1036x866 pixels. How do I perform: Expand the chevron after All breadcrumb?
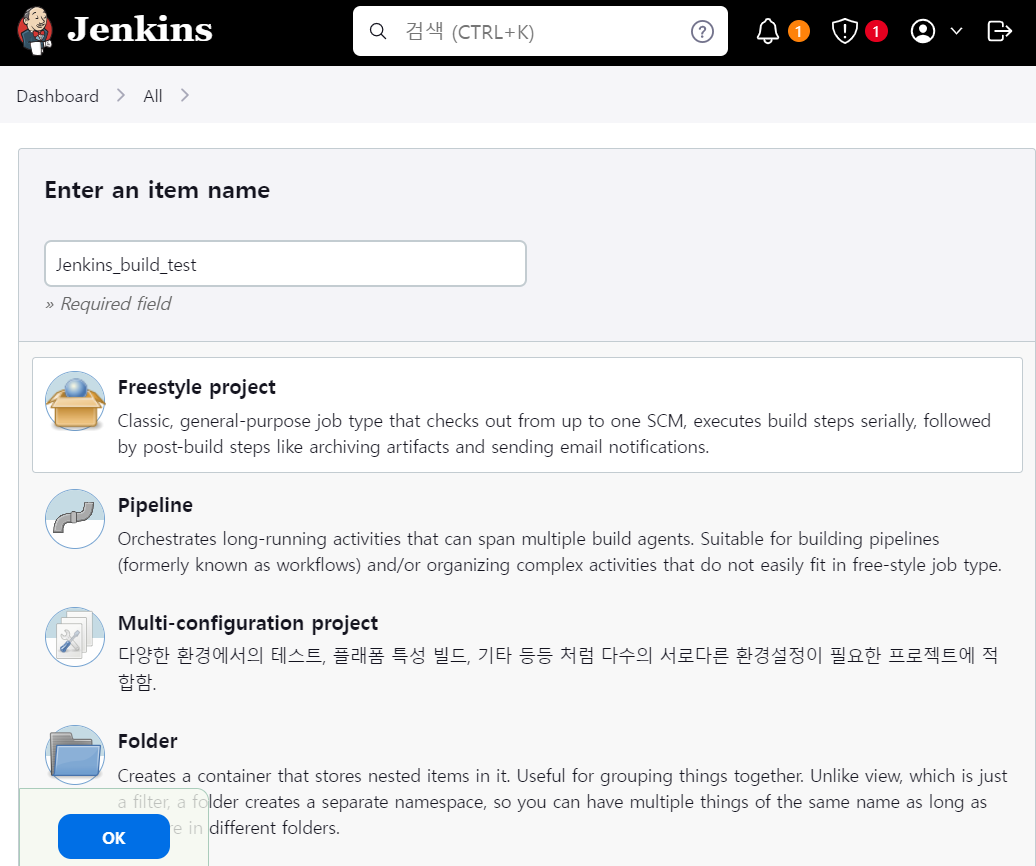click(184, 96)
